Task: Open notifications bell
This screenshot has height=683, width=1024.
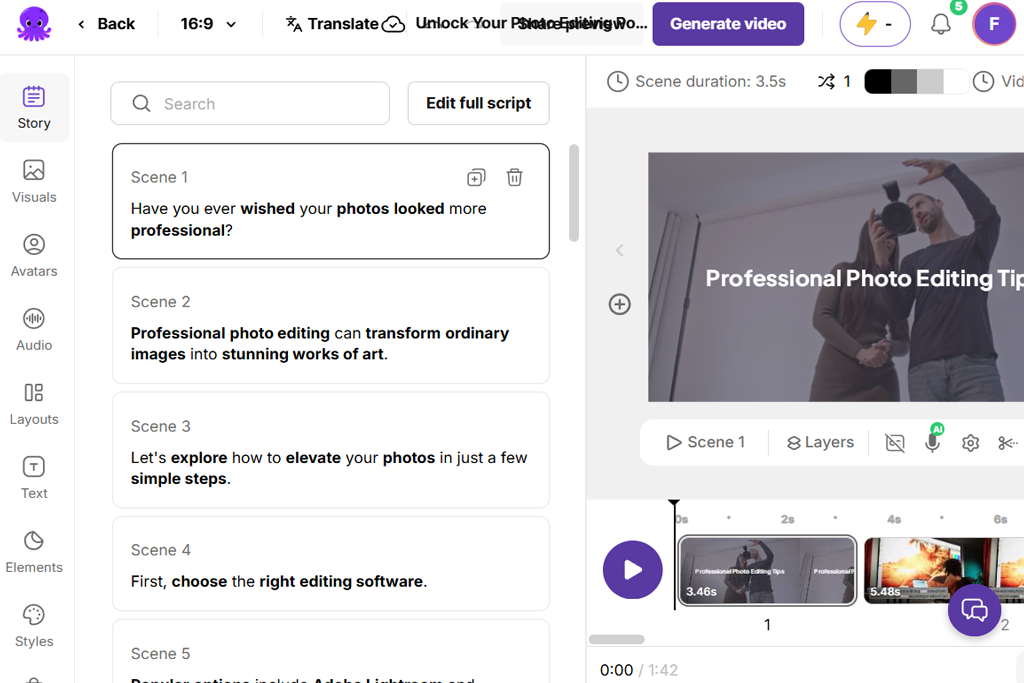Action: click(x=940, y=24)
